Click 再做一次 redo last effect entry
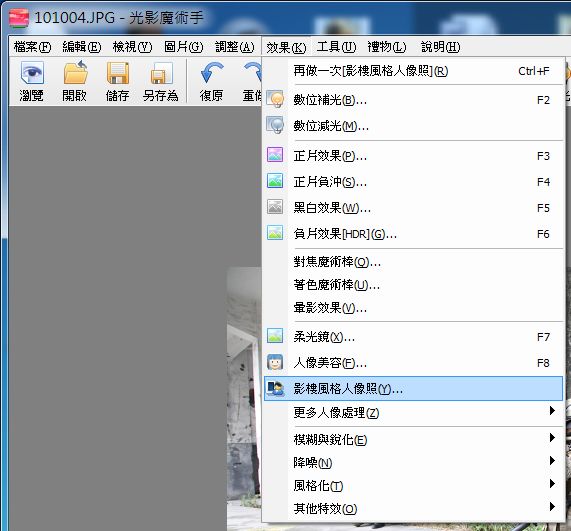The width and height of the screenshot is (571, 531). pos(413,71)
